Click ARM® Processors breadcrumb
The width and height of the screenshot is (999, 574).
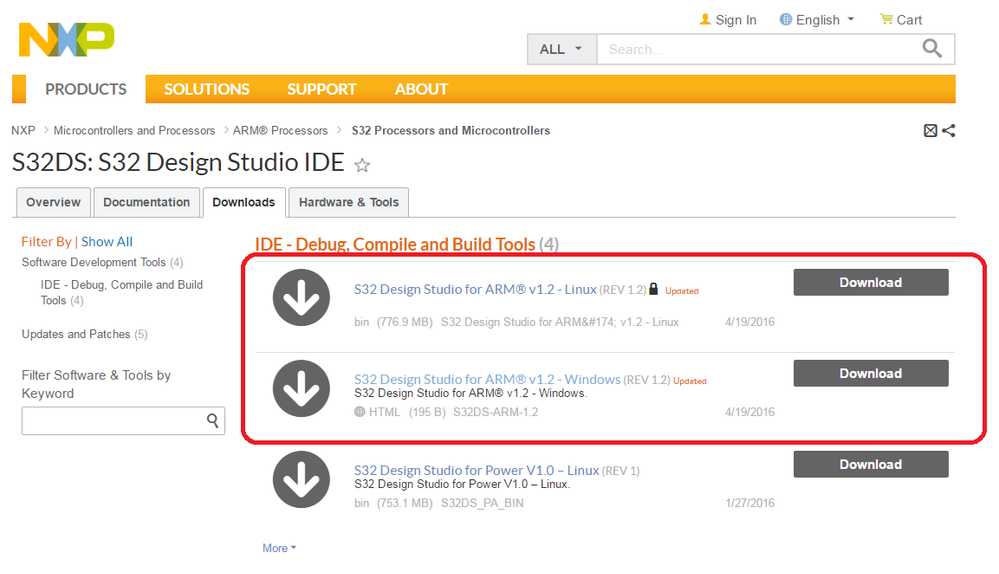[280, 130]
